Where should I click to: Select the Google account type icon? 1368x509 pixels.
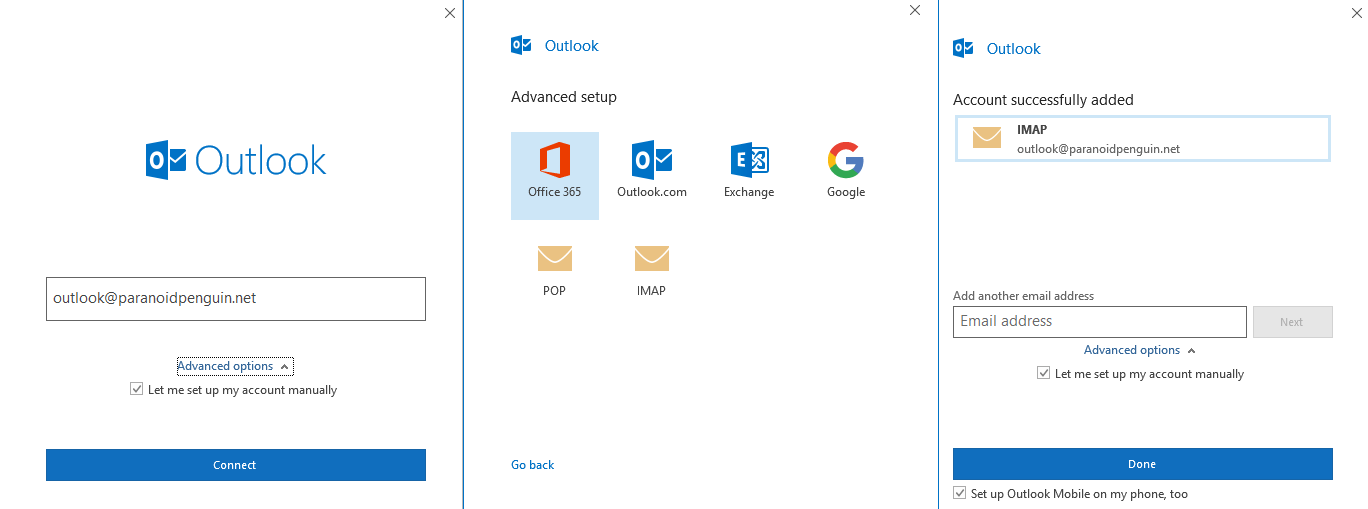[x=846, y=160]
